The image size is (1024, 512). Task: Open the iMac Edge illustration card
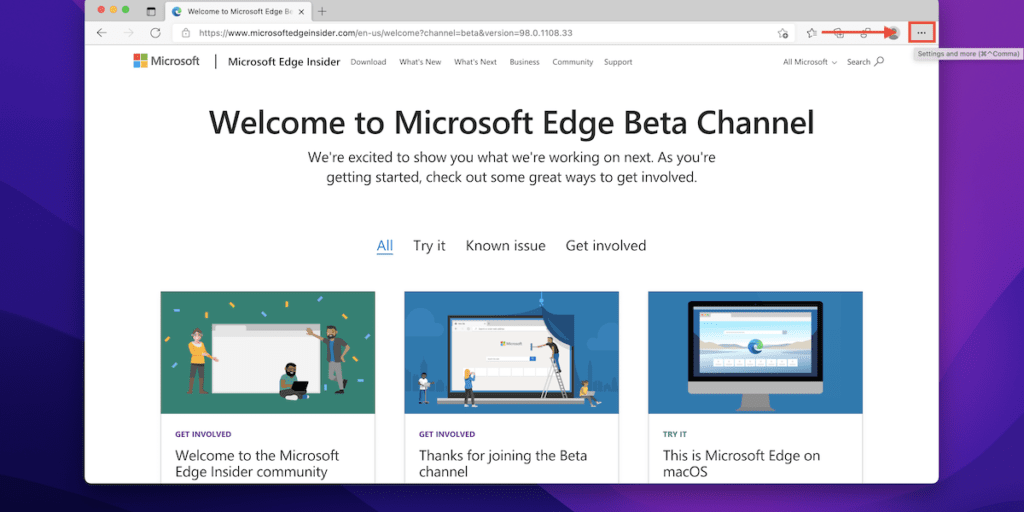pyautogui.click(x=755, y=353)
